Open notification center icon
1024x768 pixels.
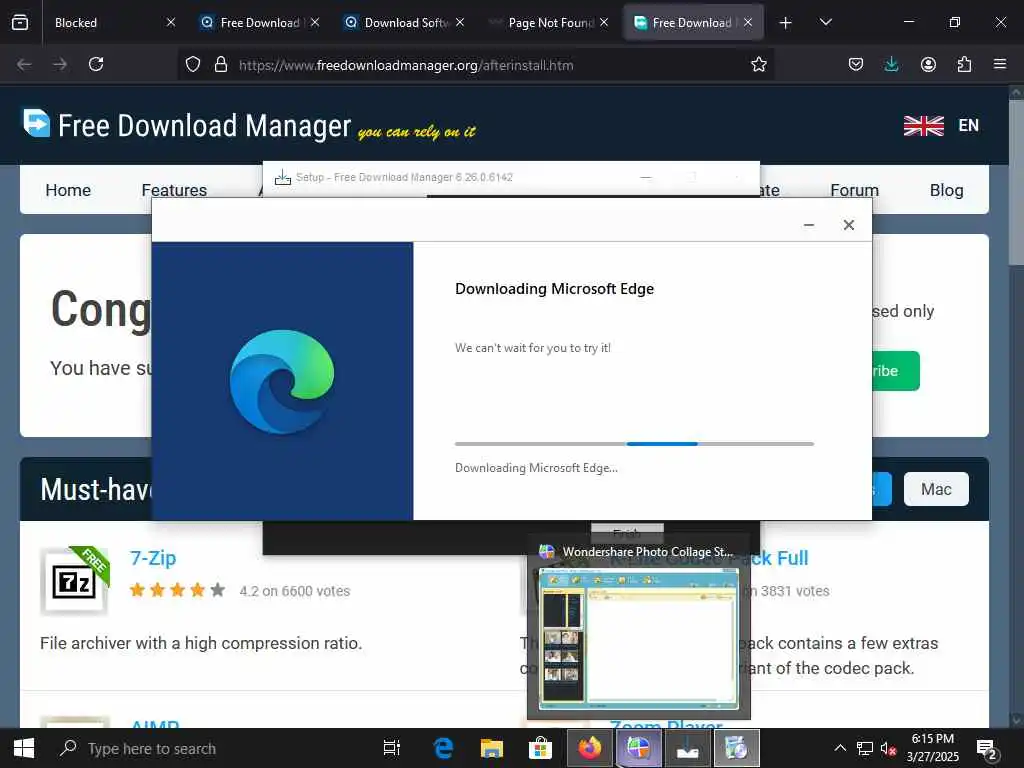coord(986,748)
